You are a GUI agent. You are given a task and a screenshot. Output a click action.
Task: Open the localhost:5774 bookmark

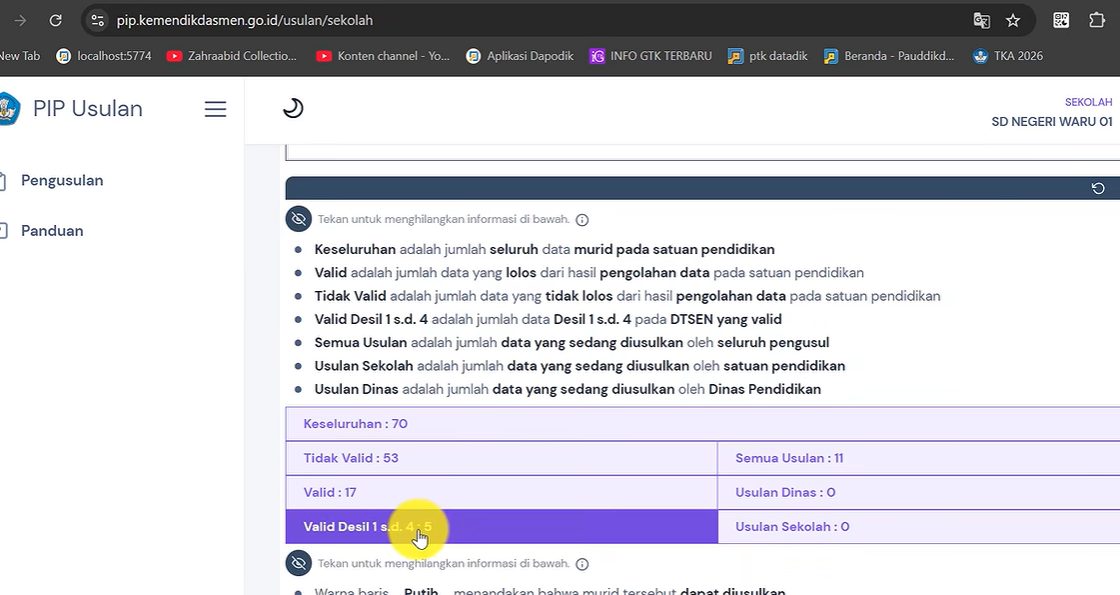coord(104,56)
